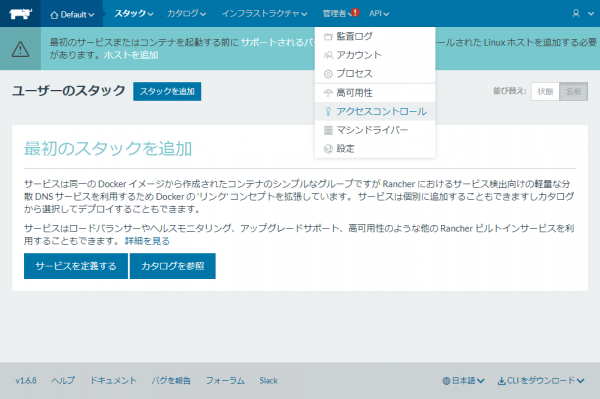Click the ユーザーのスタック page title
The height and width of the screenshot is (399, 600).
(x=68, y=91)
